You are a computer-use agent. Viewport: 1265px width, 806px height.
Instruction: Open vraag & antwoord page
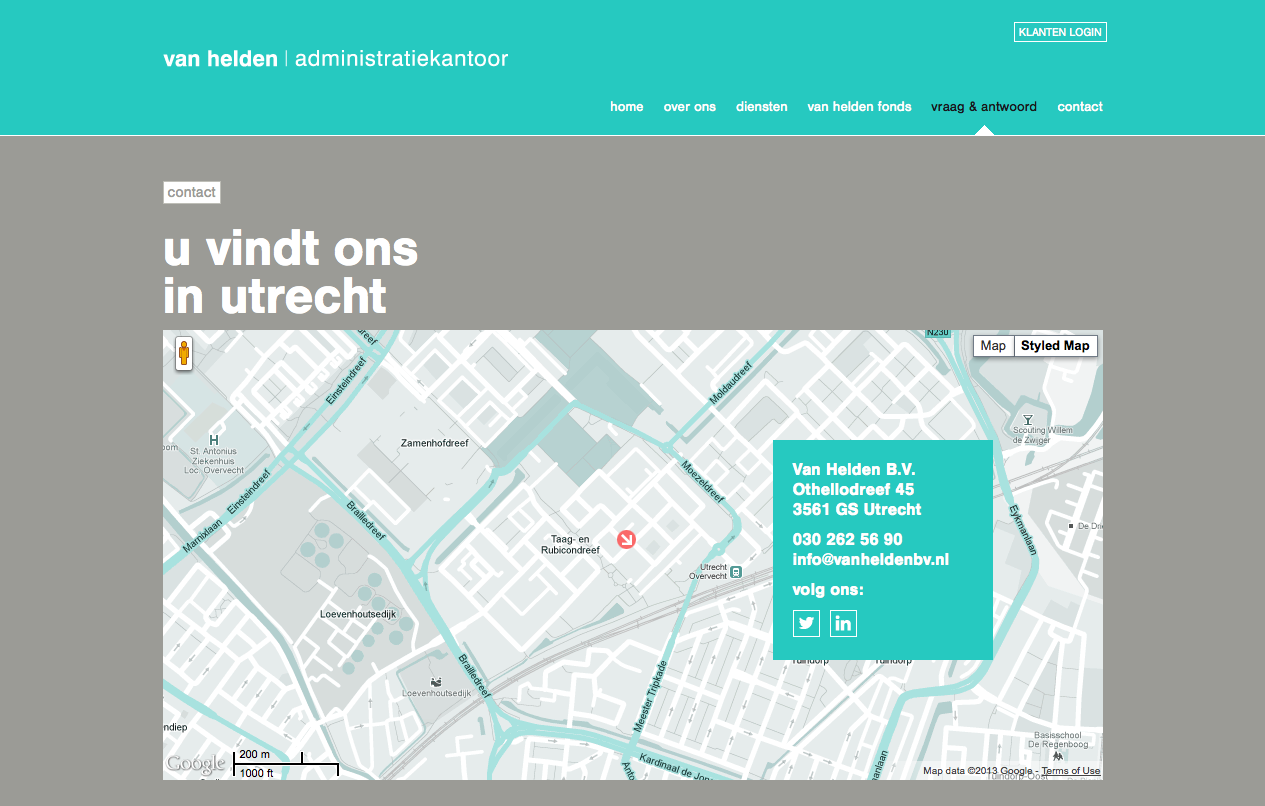click(x=984, y=107)
